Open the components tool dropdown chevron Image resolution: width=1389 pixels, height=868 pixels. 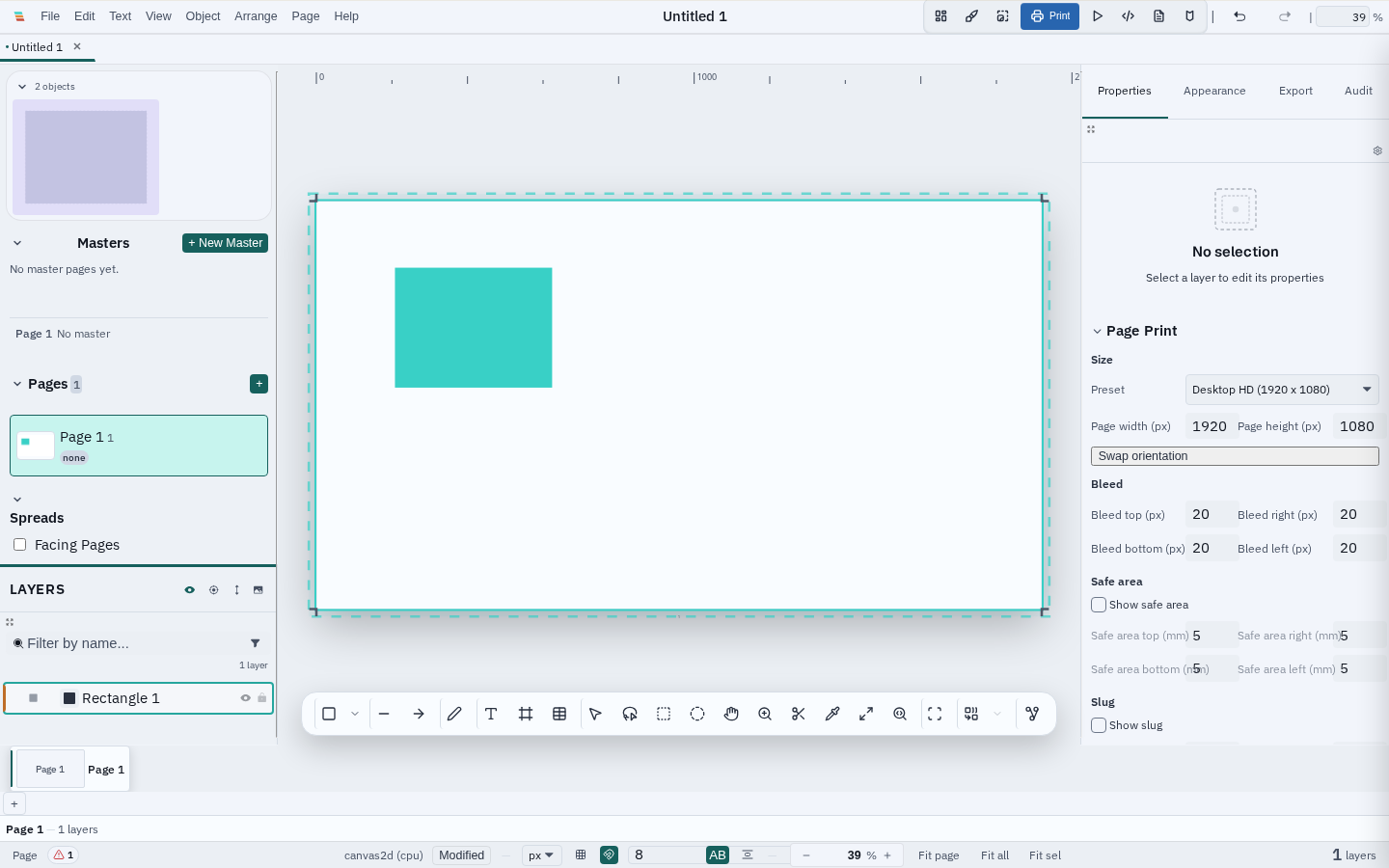[x=997, y=714]
